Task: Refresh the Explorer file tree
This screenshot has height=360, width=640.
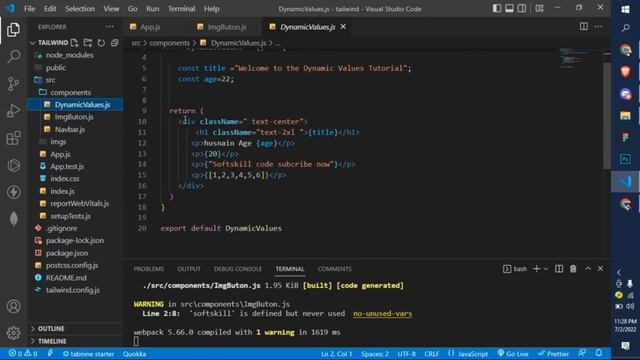Action: click(101, 42)
